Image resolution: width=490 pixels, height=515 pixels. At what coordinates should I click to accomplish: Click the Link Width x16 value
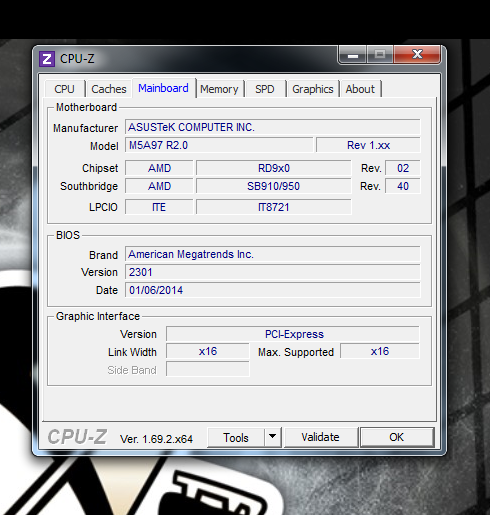208,351
